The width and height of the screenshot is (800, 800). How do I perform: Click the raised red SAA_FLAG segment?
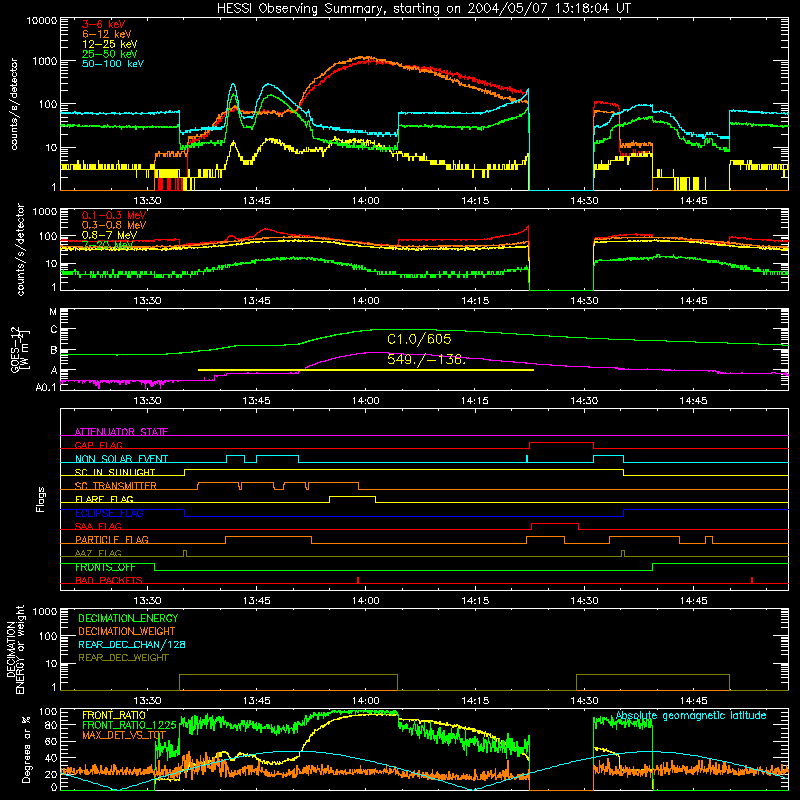click(555, 524)
